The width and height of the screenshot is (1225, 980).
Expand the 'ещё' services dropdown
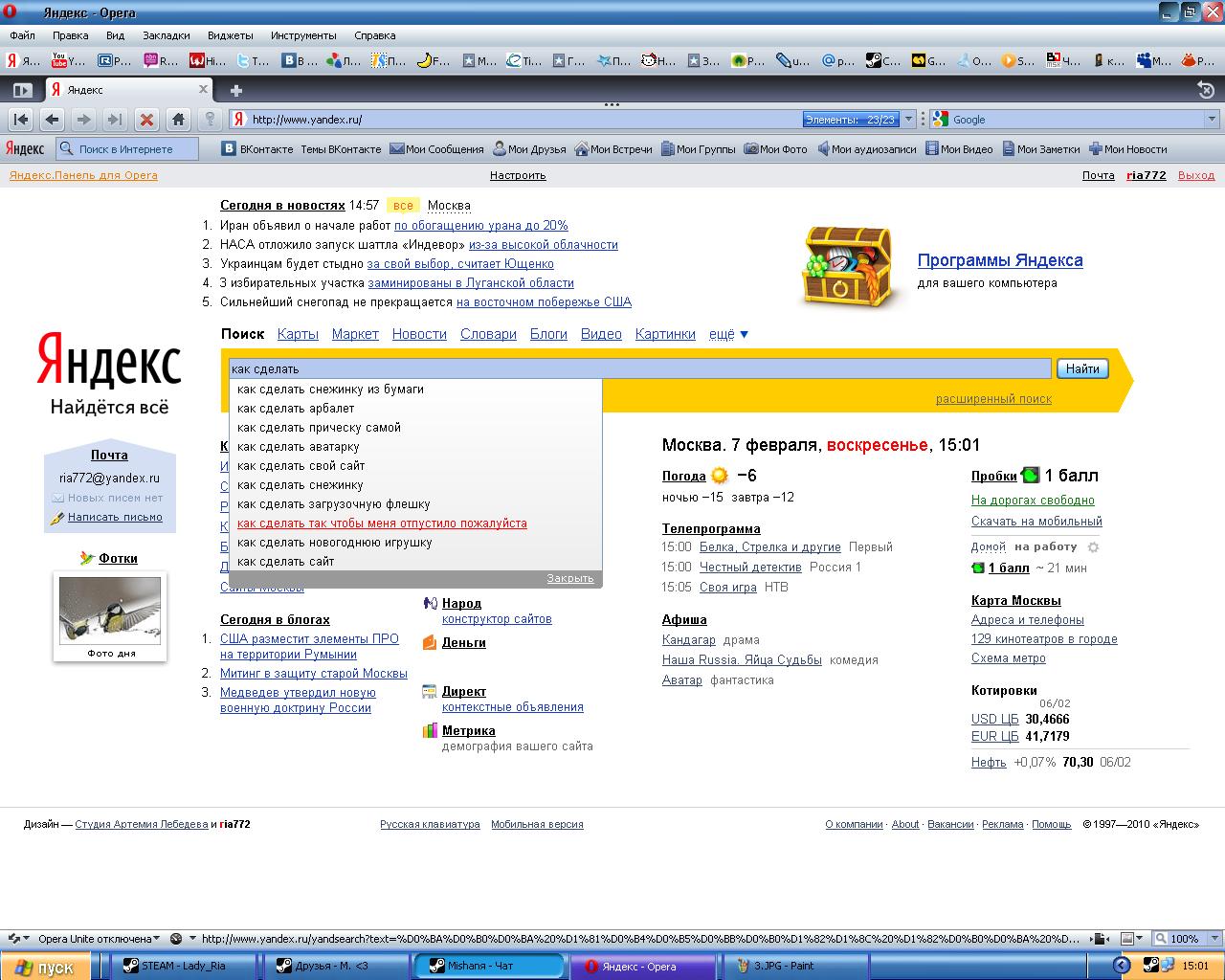pos(729,334)
